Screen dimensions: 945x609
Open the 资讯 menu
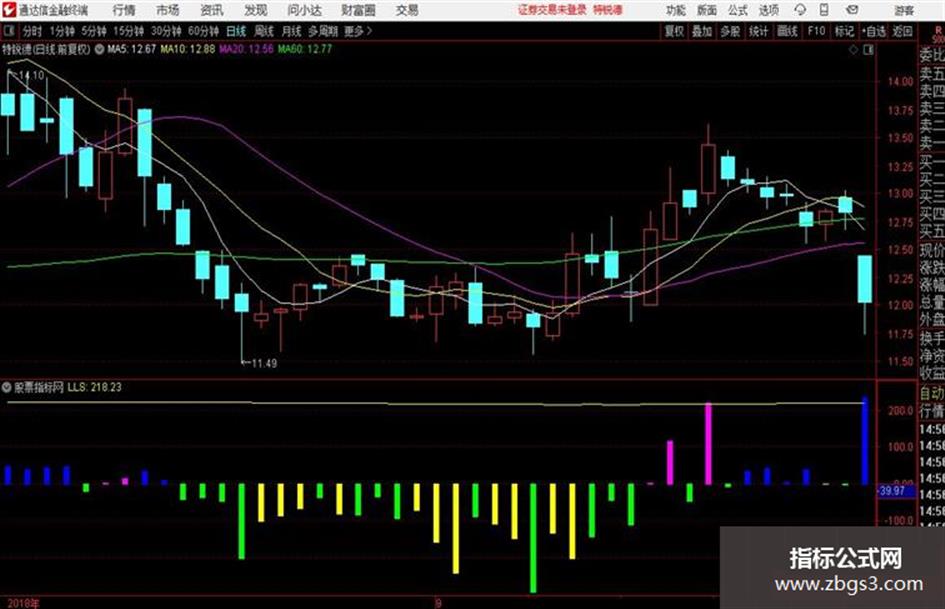[x=212, y=10]
